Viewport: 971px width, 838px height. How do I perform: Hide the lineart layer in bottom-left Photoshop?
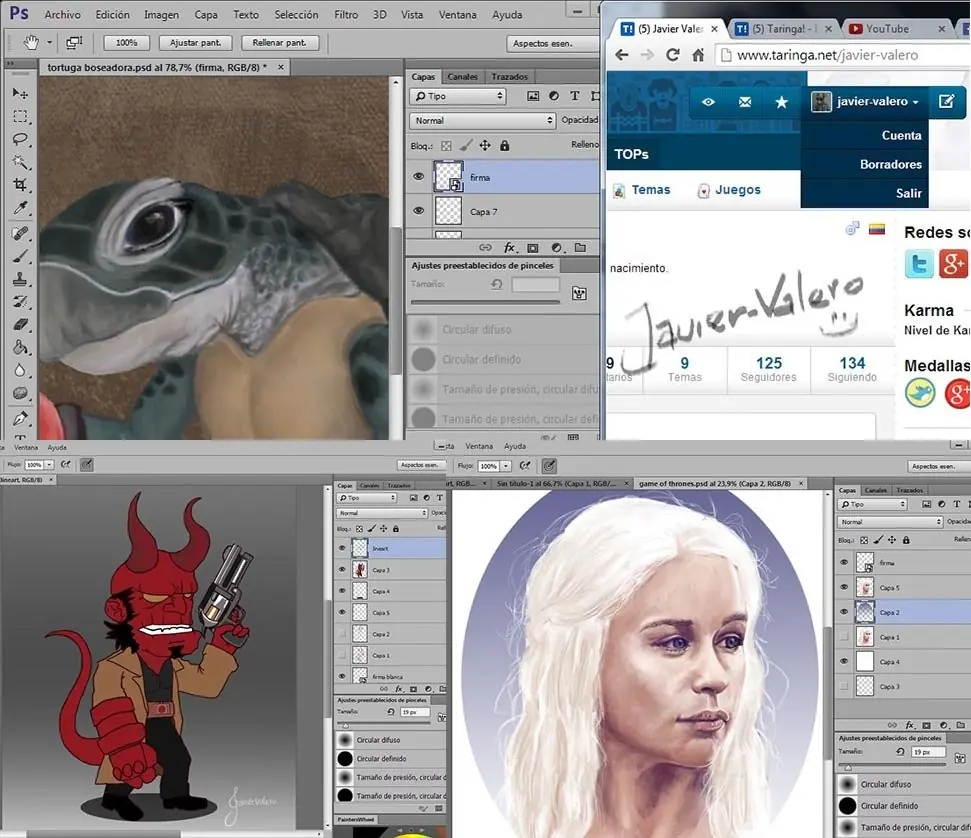(342, 548)
